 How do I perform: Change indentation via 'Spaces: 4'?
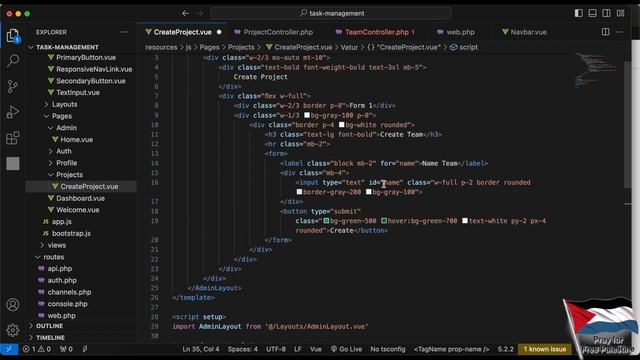coord(242,349)
